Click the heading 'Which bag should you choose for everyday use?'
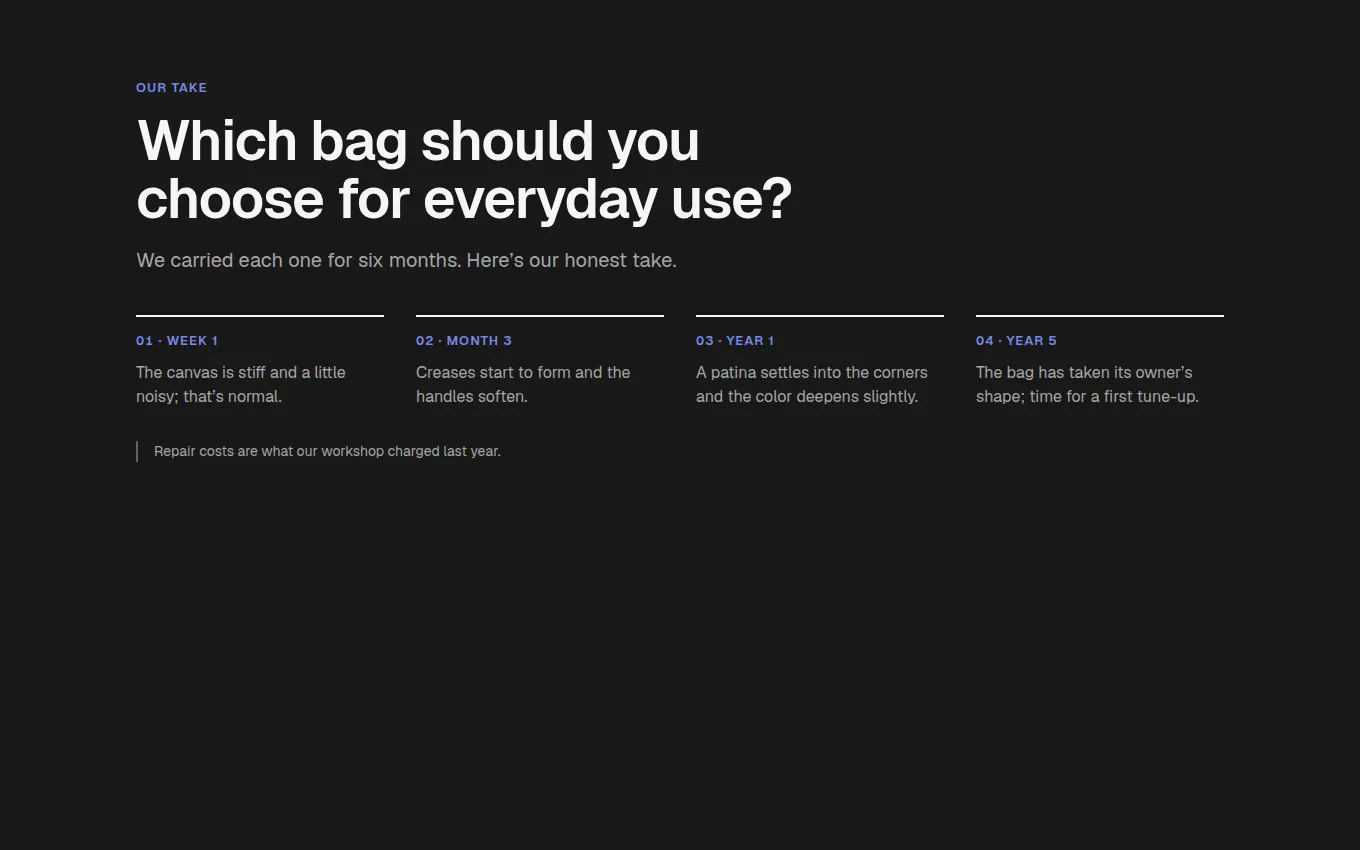The image size is (1360, 850). [x=464, y=169]
